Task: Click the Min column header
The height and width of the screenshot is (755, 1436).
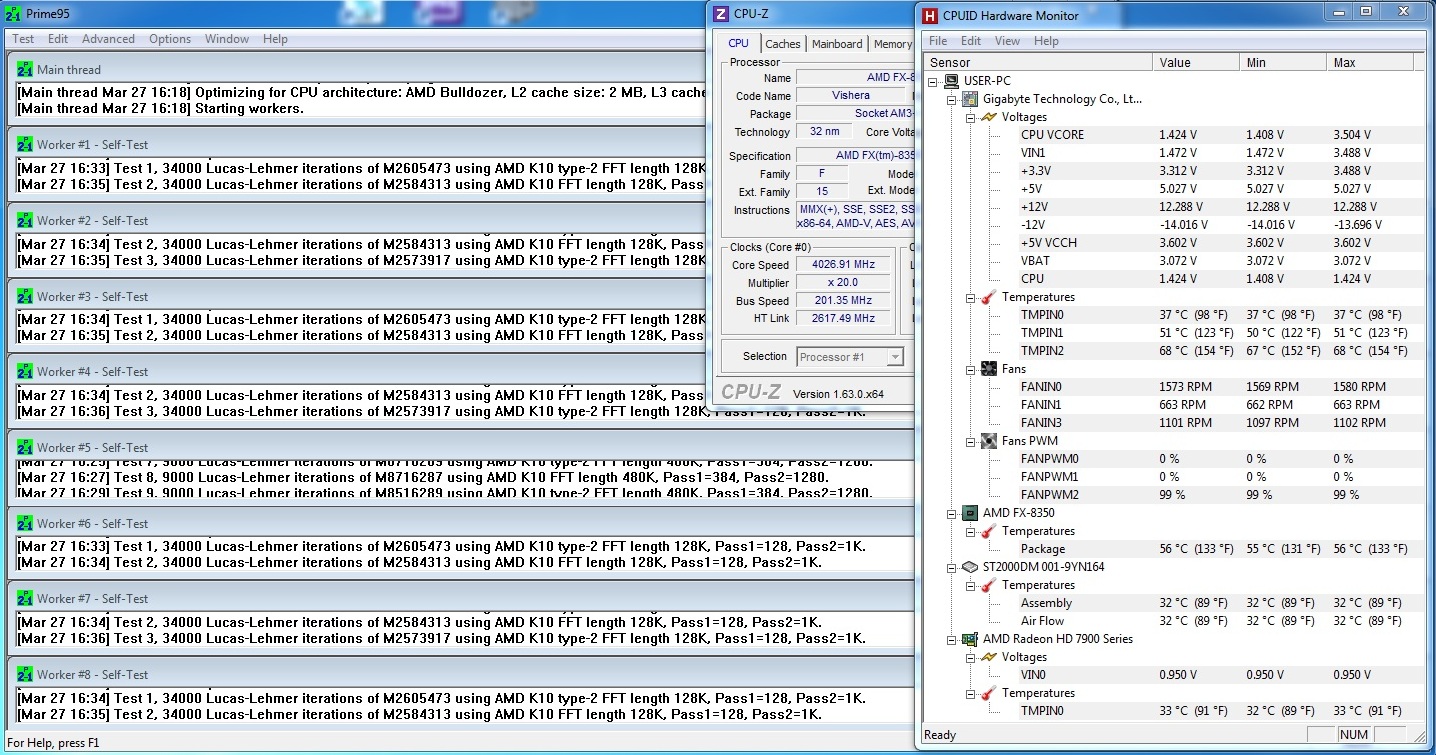Action: point(1283,62)
